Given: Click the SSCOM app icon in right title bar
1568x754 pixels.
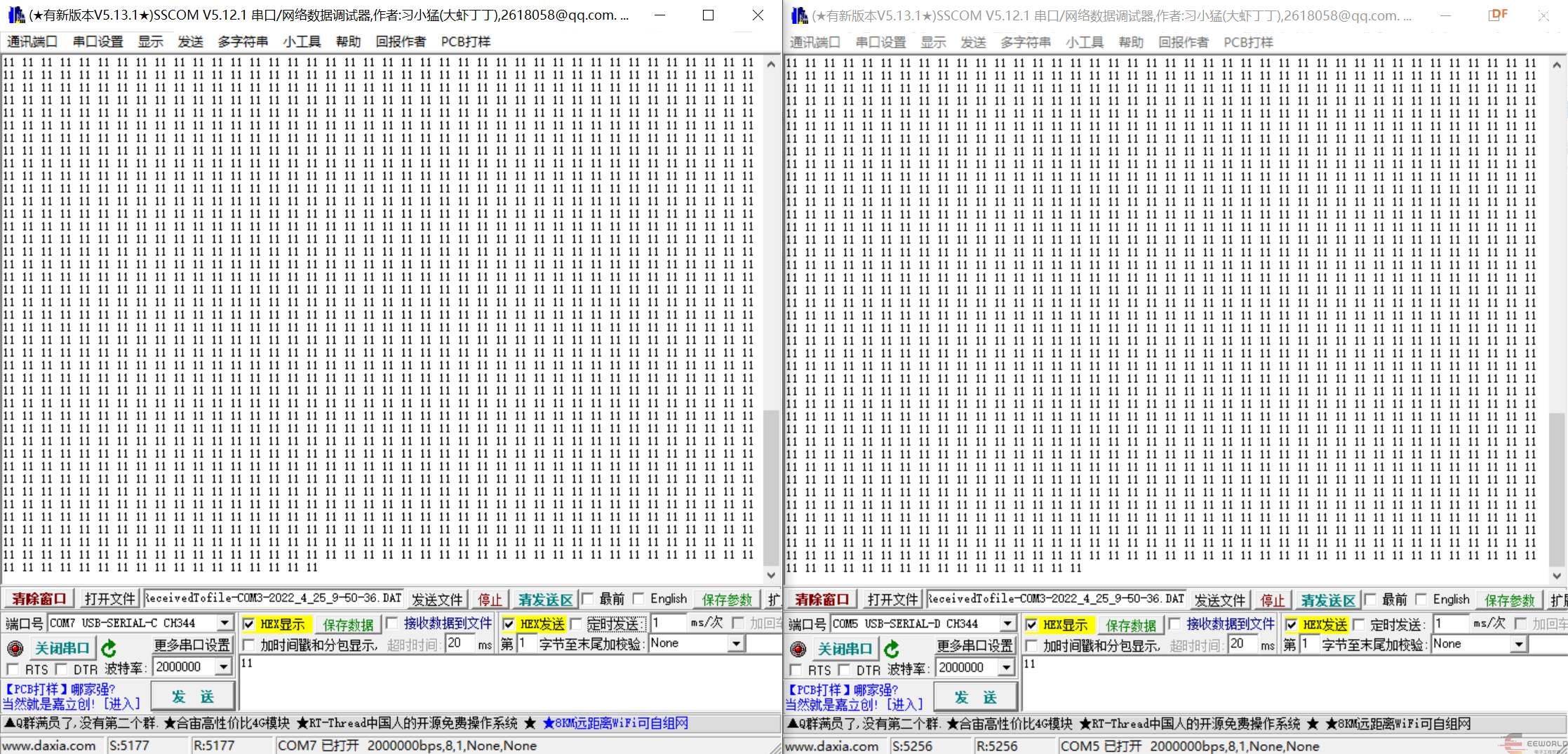Looking at the screenshot, I should click(x=798, y=15).
